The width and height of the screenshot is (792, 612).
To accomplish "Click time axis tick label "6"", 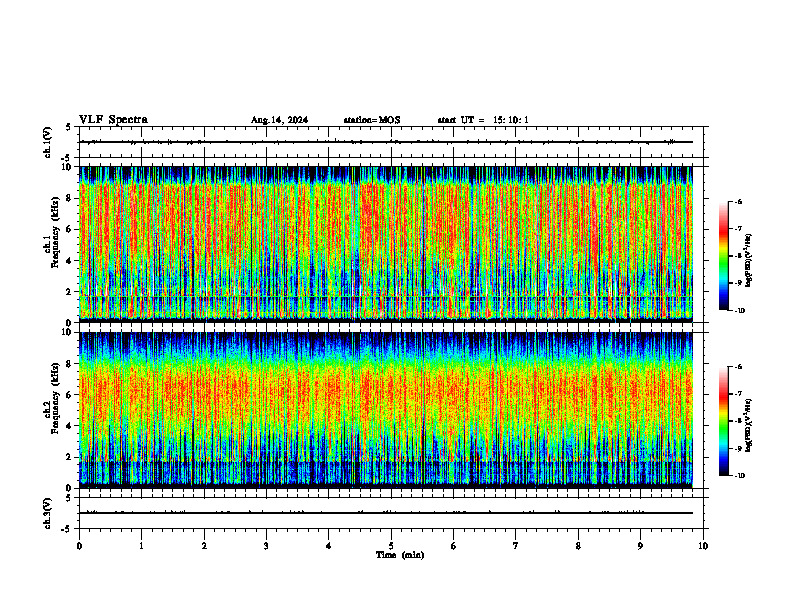I will click(454, 546).
